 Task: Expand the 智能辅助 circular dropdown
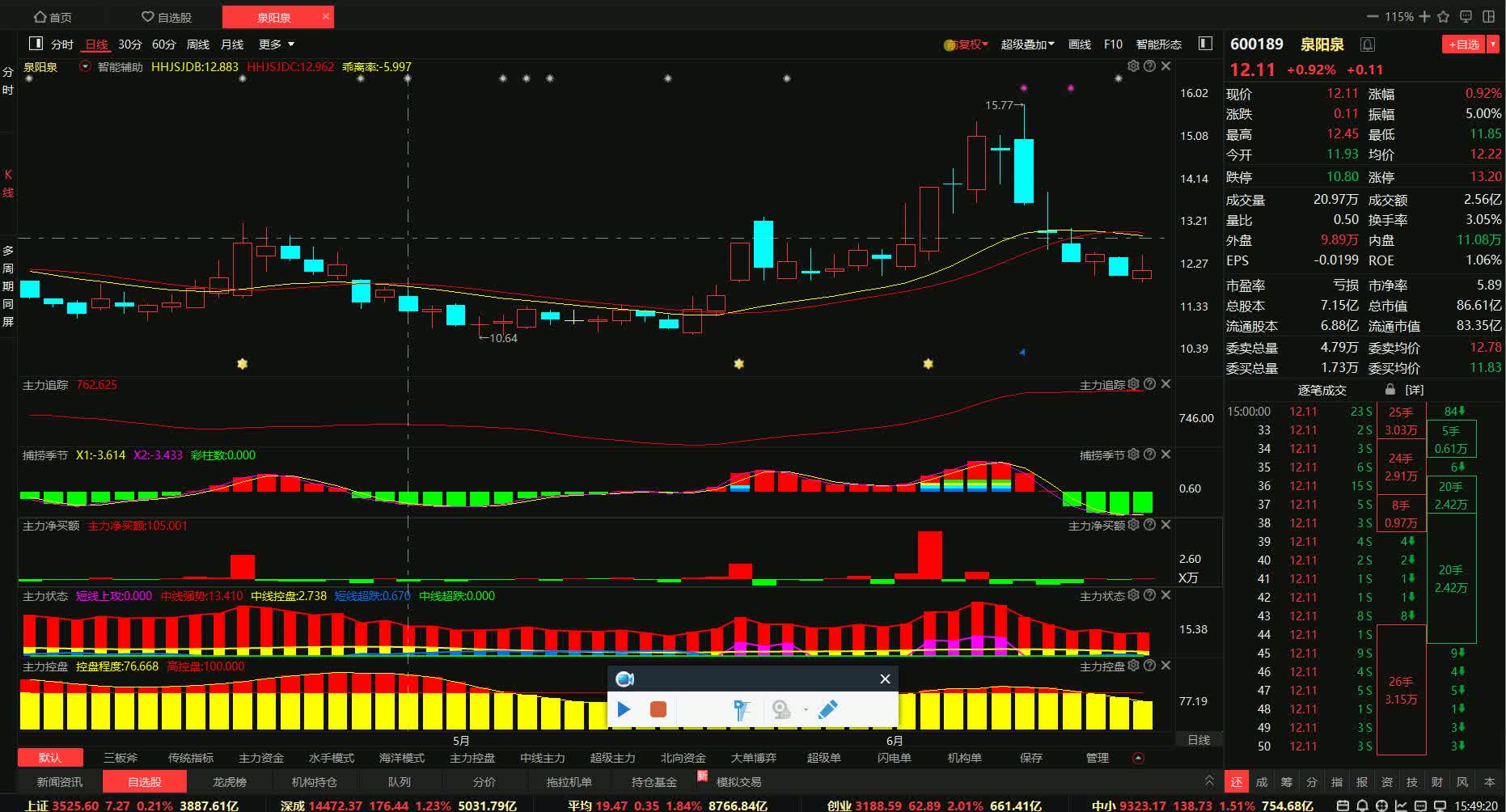point(85,66)
